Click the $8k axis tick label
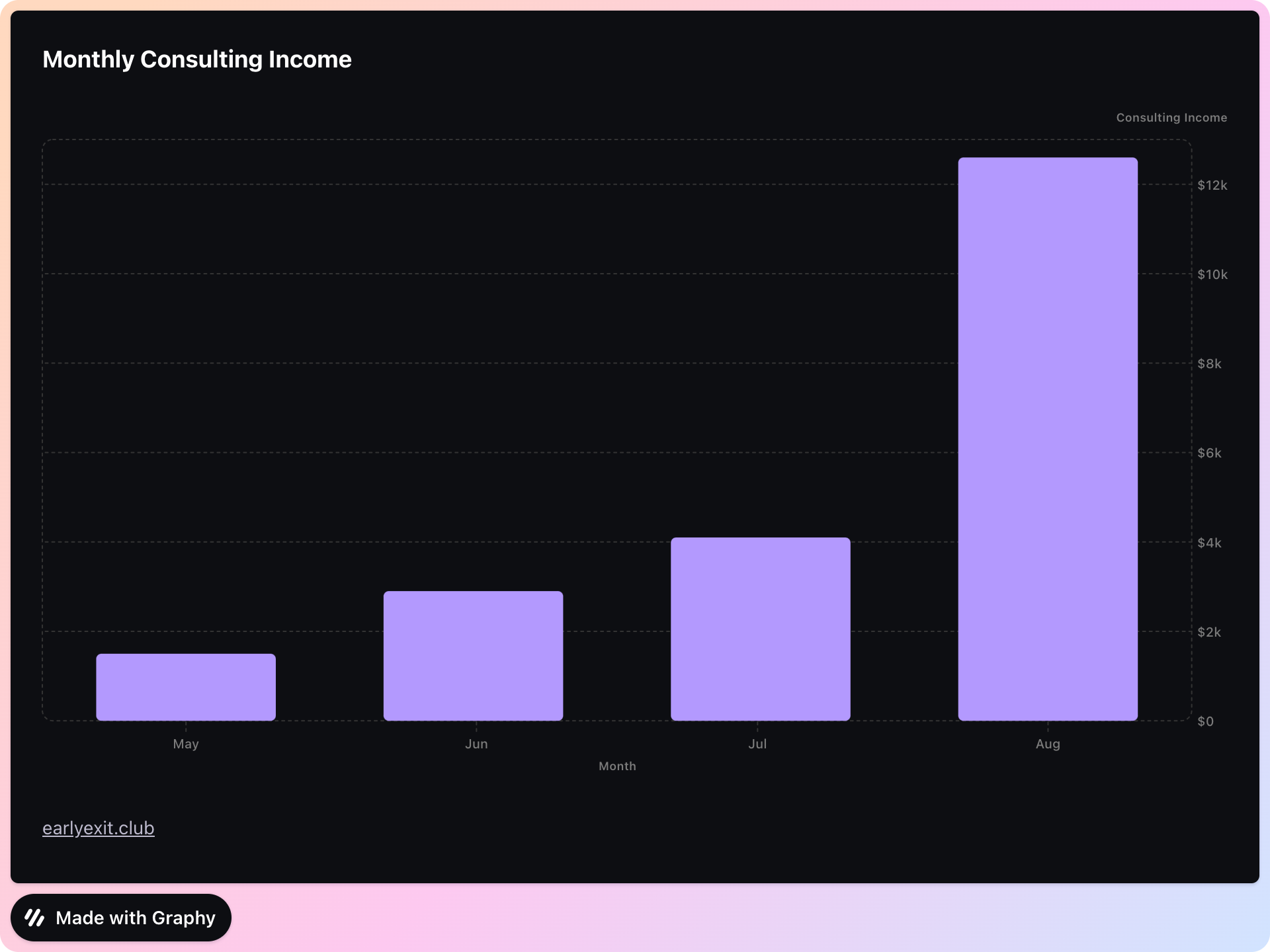Viewport: 1270px width, 952px height. point(1209,364)
